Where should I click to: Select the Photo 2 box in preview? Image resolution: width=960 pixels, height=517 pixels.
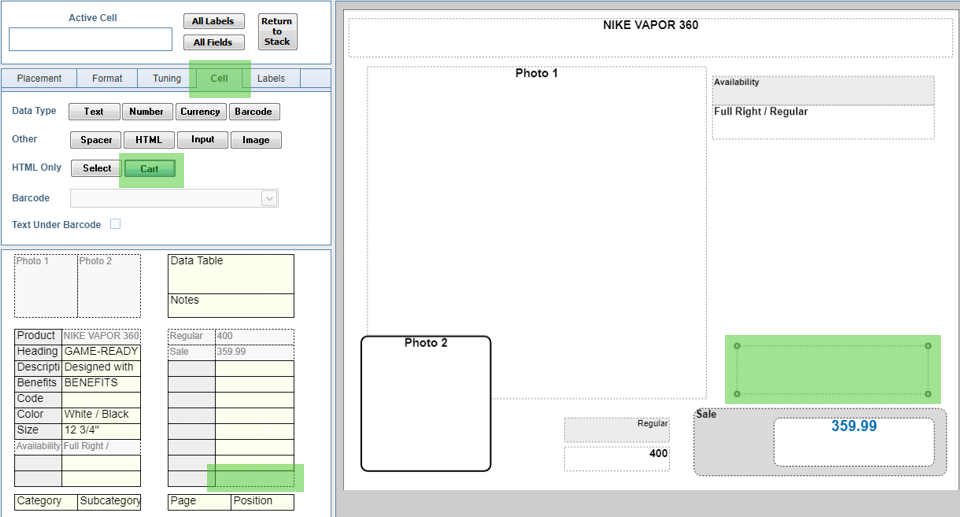click(x=426, y=403)
